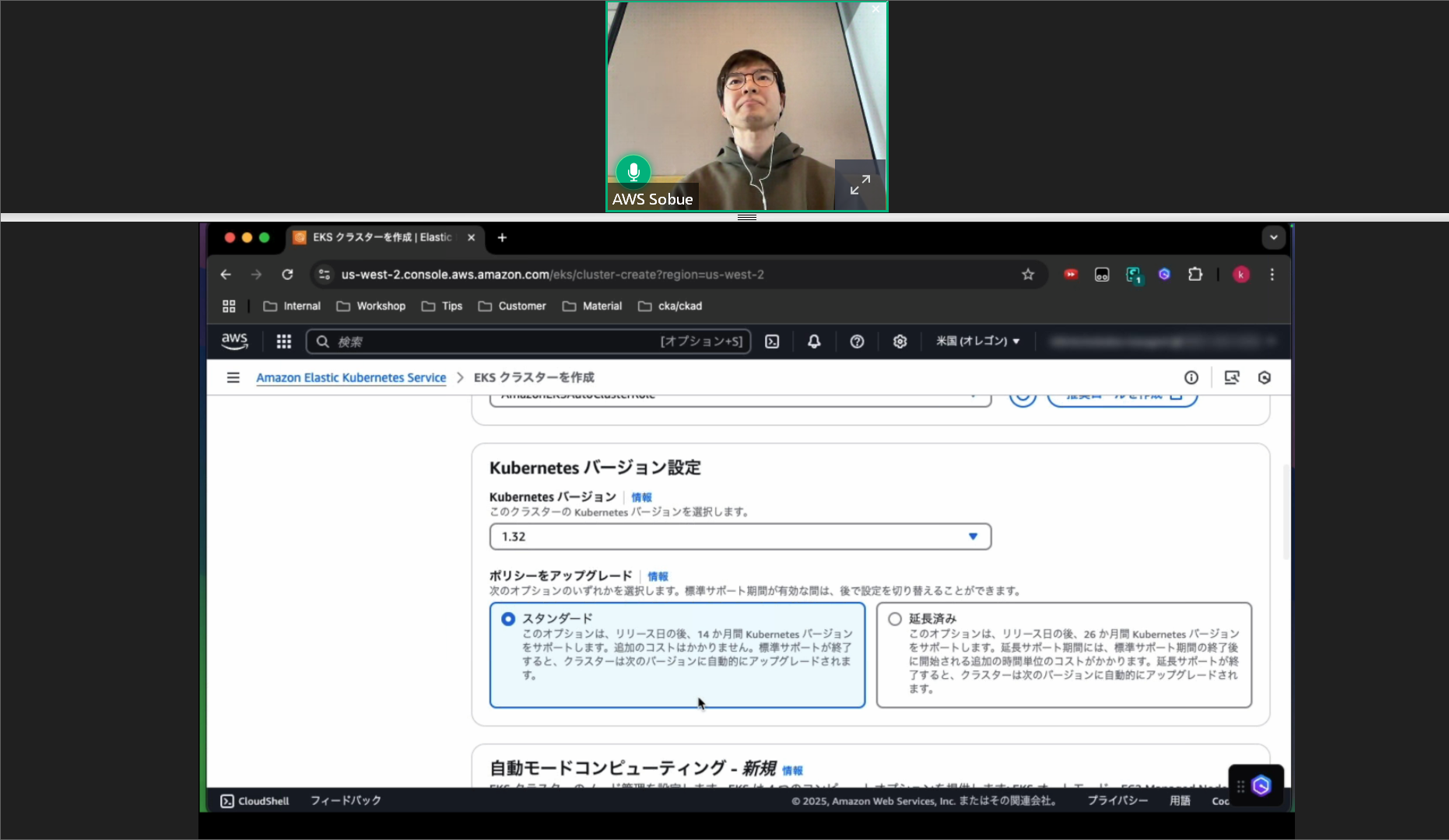Open the info panel icon near breadcrumb
The image size is (1449, 840).
1191,378
